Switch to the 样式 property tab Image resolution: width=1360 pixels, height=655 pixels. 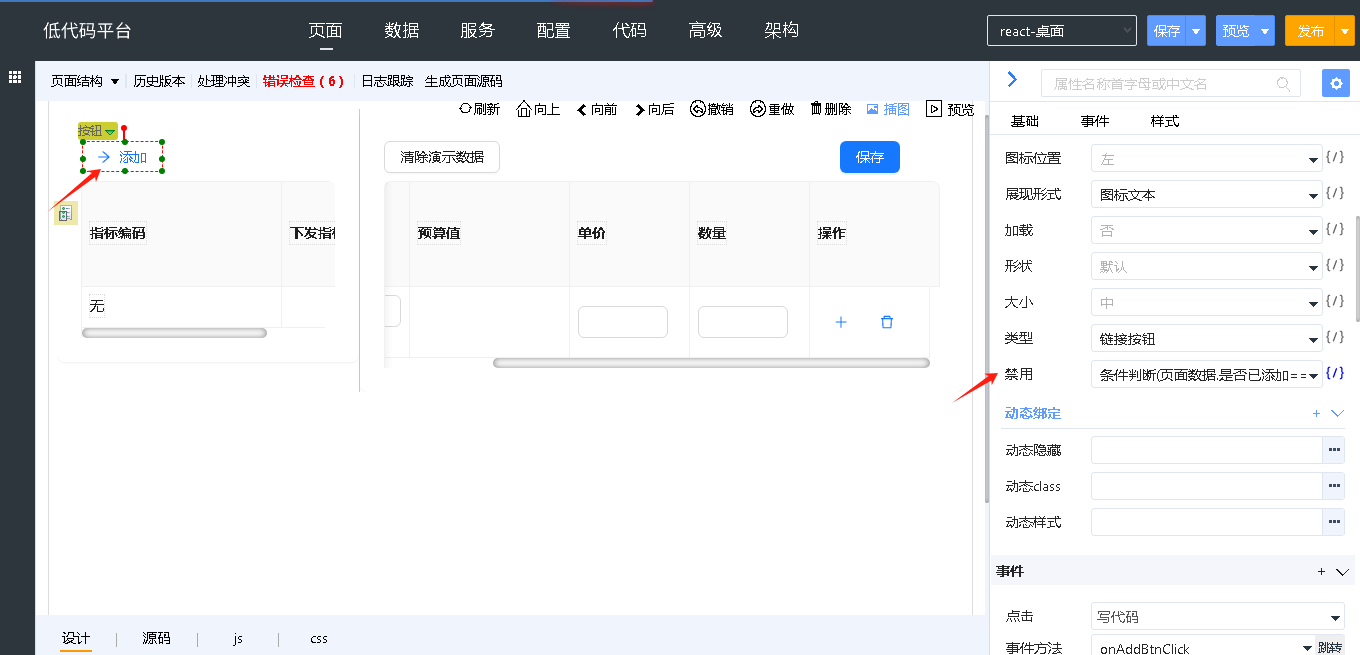[x=1165, y=121]
